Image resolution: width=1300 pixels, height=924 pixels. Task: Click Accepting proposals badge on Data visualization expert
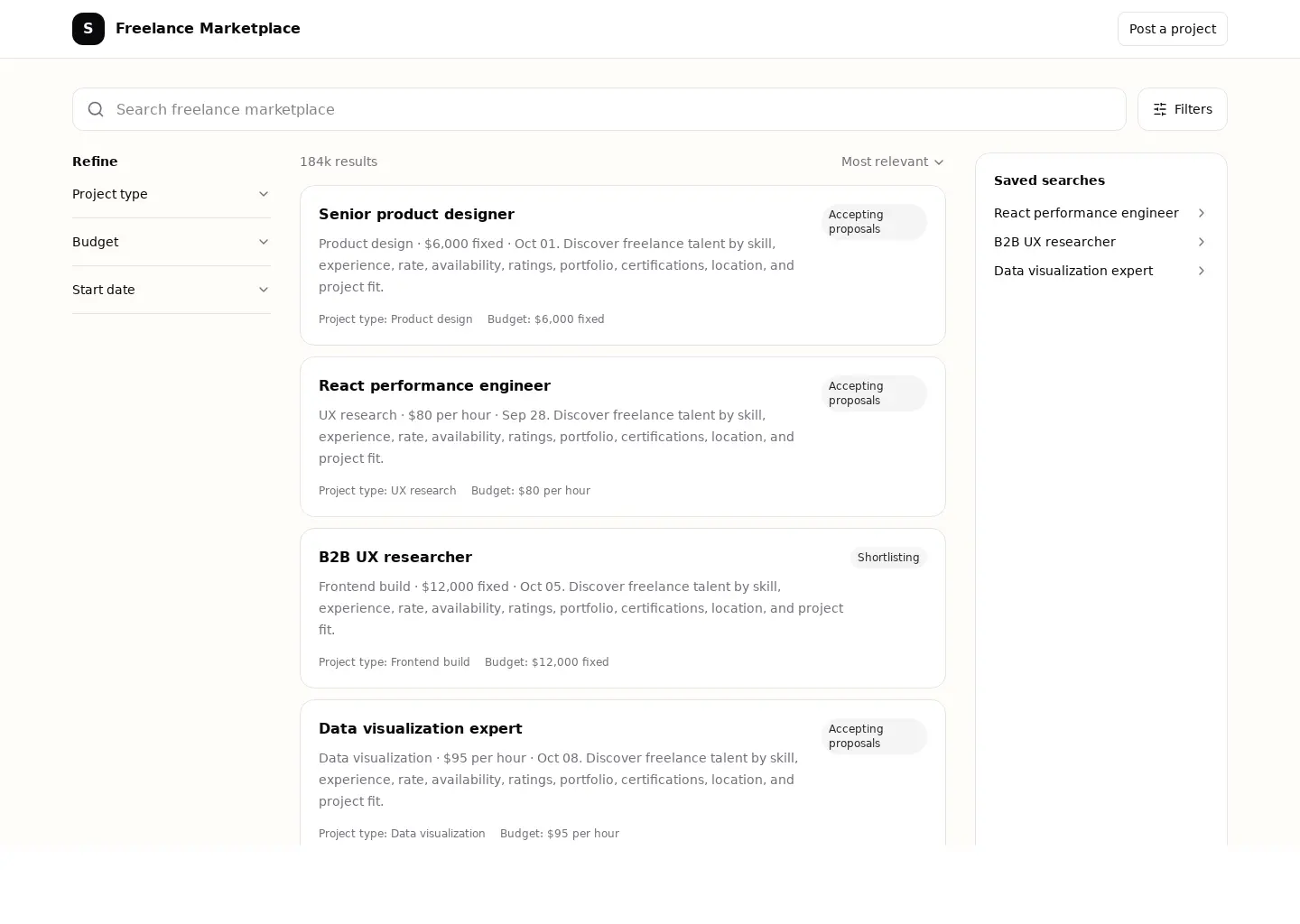(874, 736)
